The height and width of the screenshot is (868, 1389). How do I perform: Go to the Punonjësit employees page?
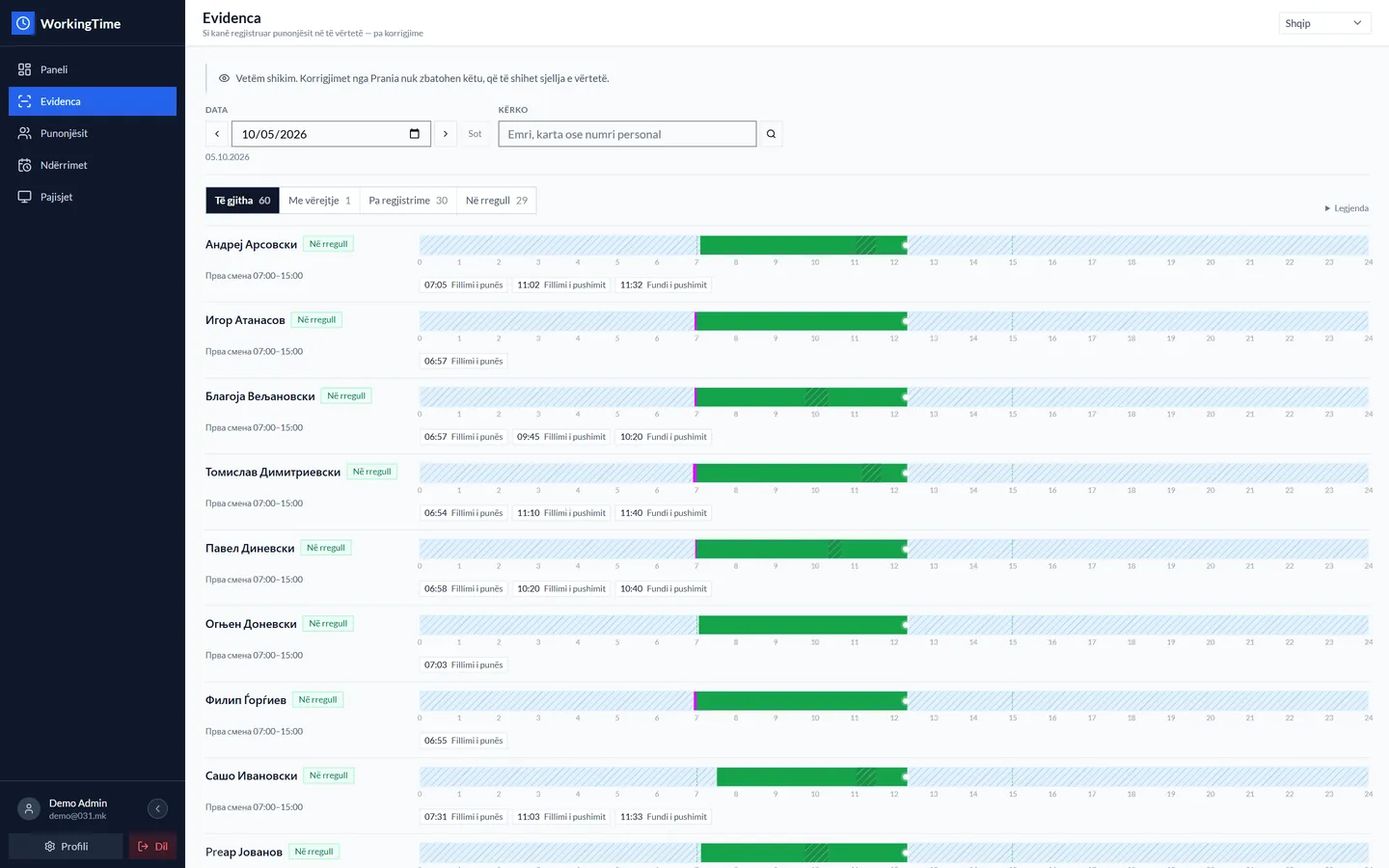pos(93,133)
